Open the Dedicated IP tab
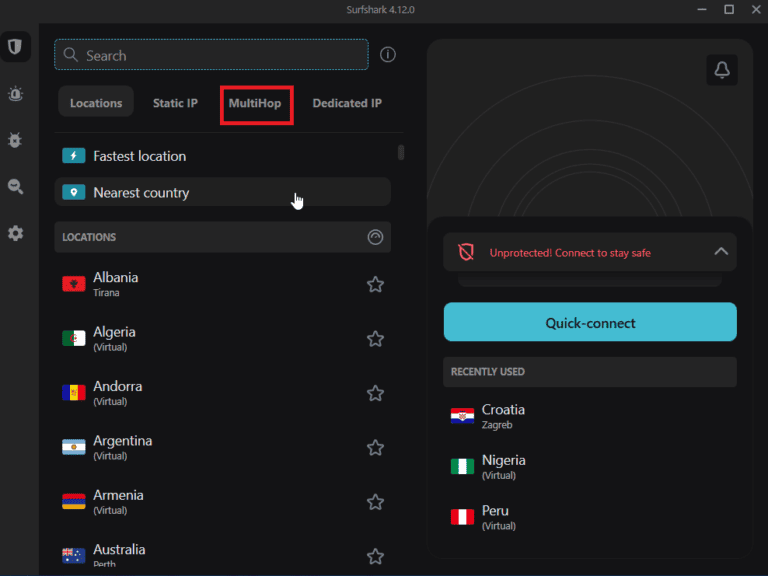768x576 pixels. (x=347, y=103)
